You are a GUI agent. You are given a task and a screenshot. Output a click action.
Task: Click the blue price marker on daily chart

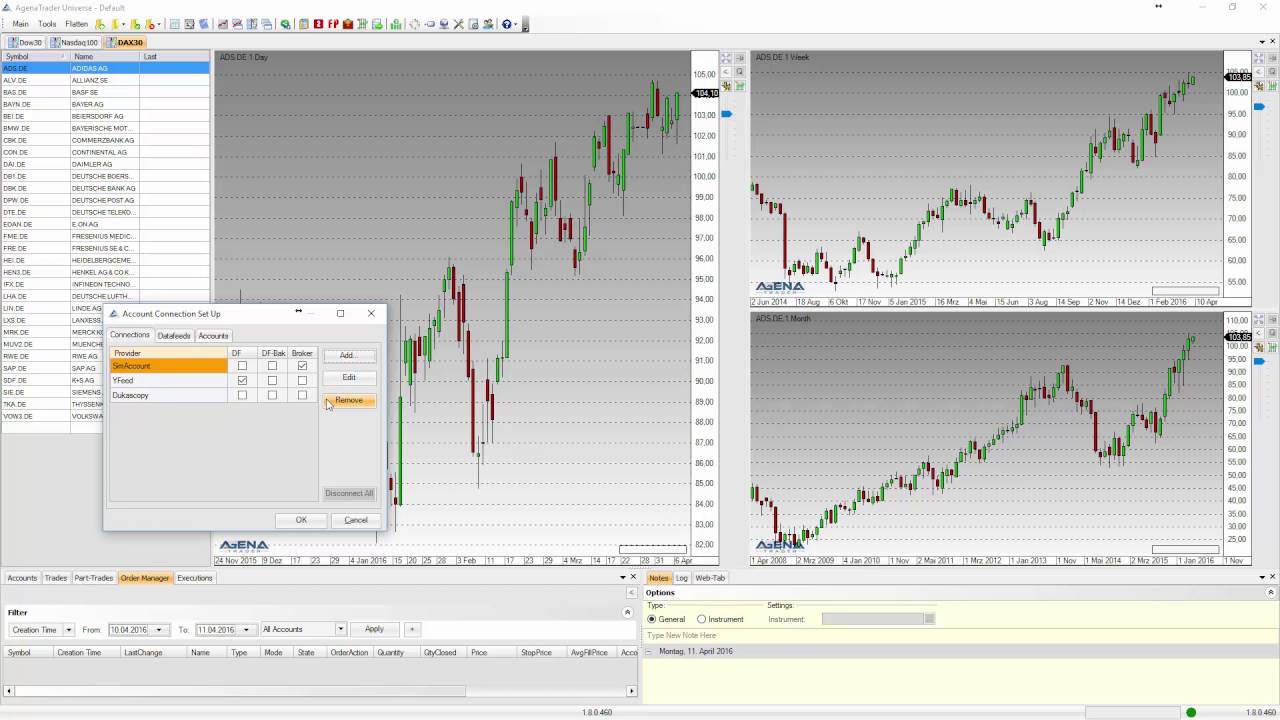pyautogui.click(x=727, y=114)
